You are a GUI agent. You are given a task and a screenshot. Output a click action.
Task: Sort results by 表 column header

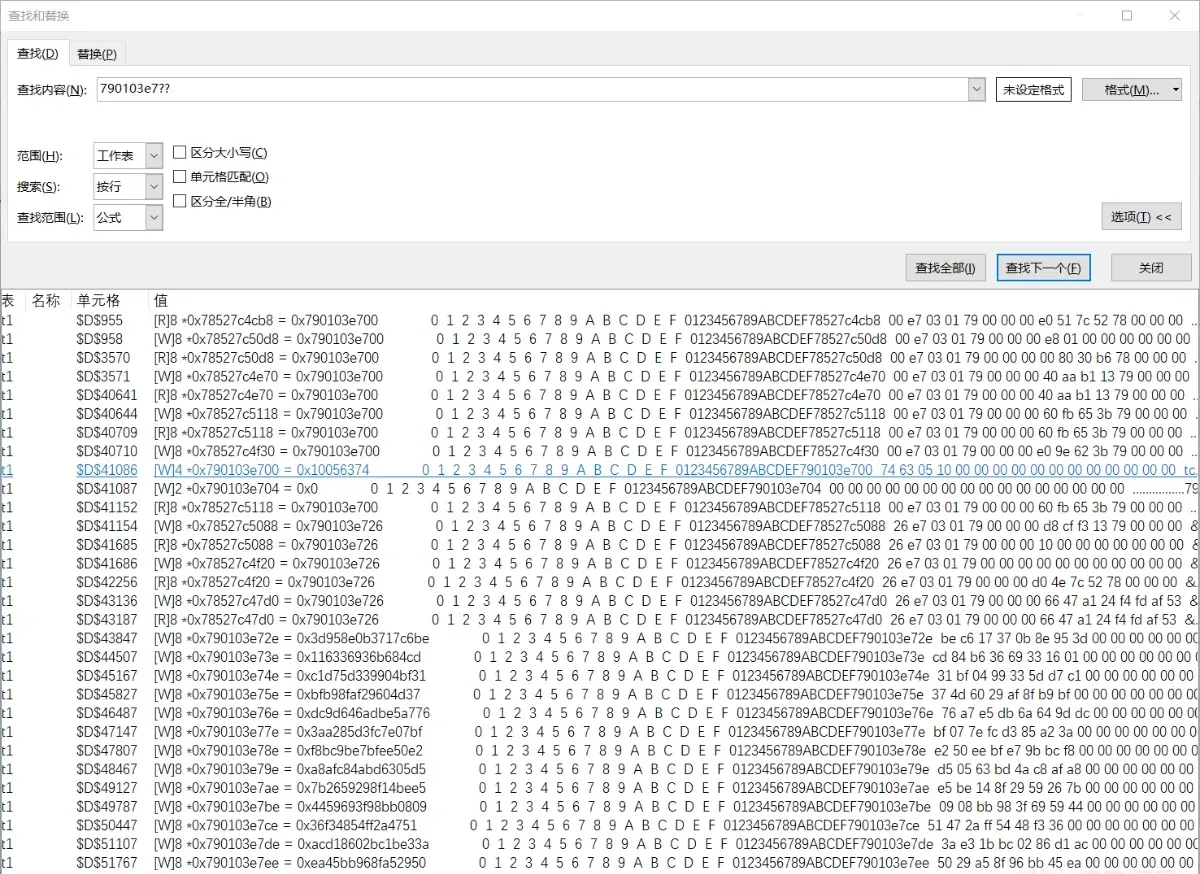(8, 300)
